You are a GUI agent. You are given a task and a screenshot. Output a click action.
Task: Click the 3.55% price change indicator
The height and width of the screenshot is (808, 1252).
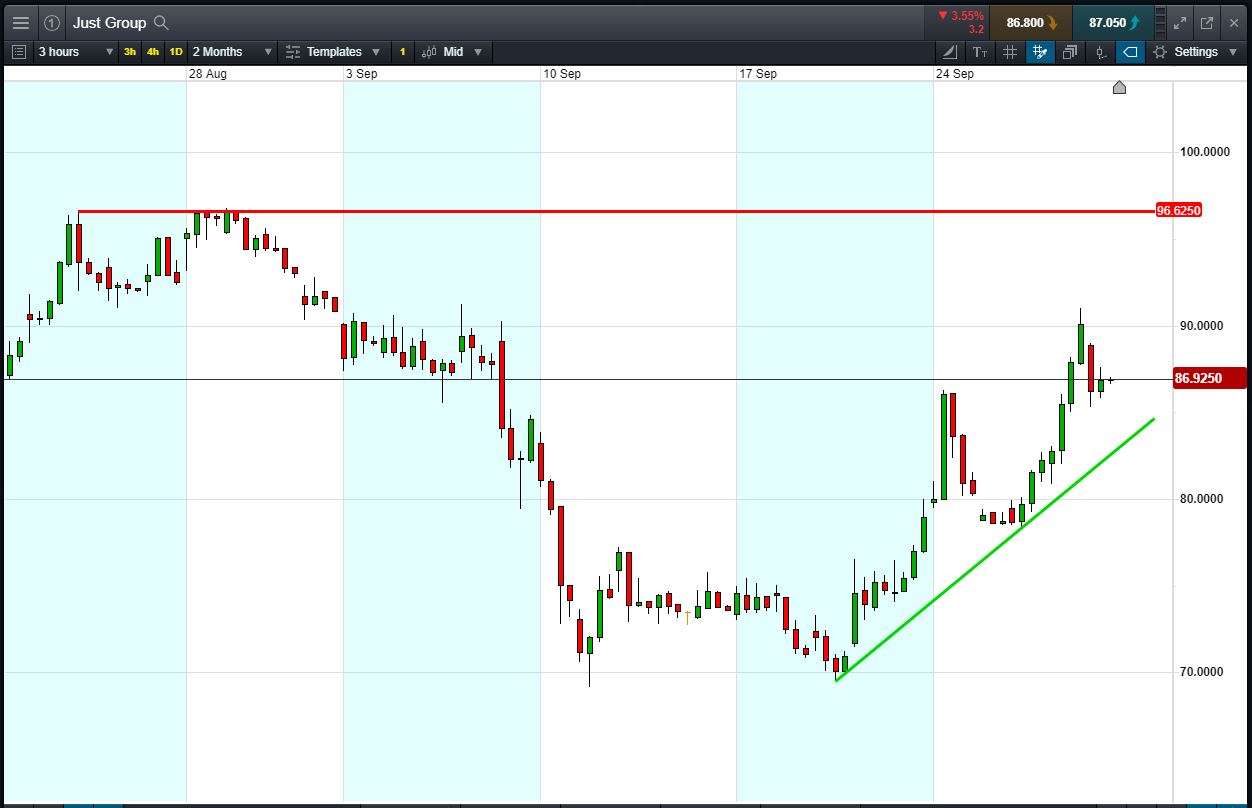(961, 16)
